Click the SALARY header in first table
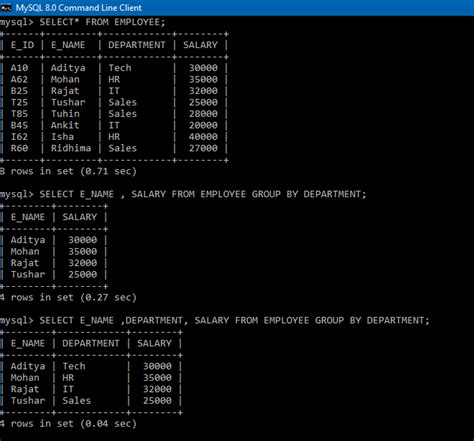 [200, 45]
